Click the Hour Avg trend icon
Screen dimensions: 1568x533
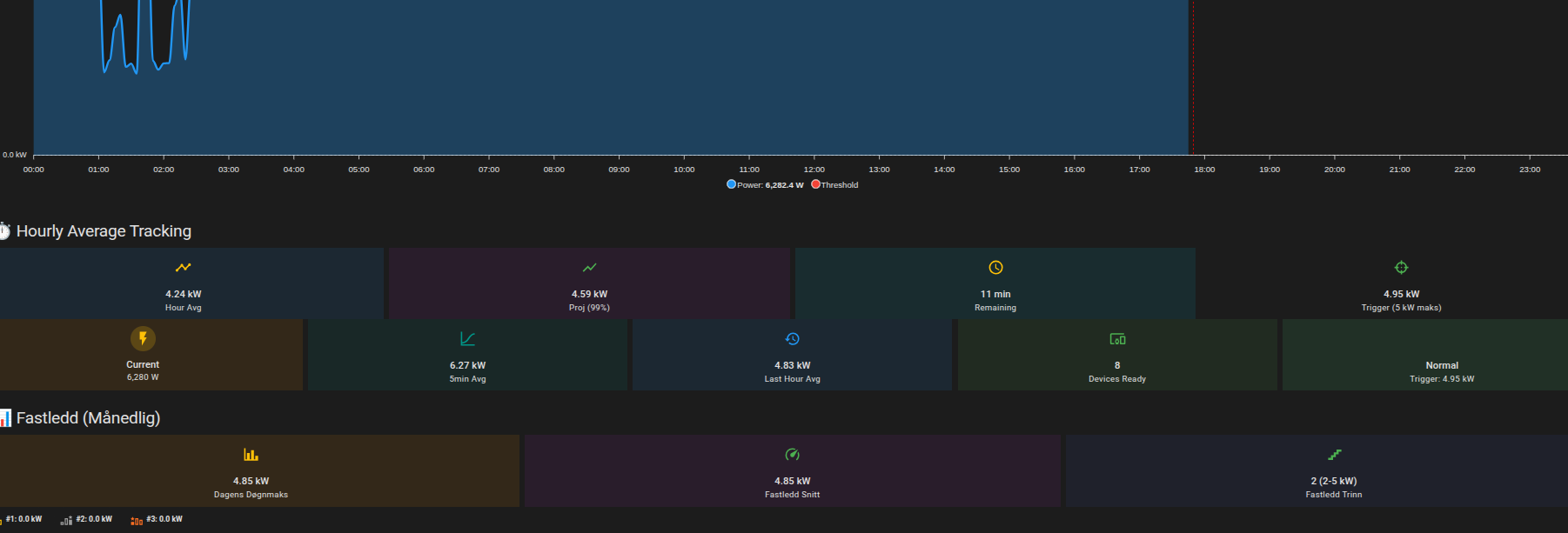pyautogui.click(x=183, y=268)
